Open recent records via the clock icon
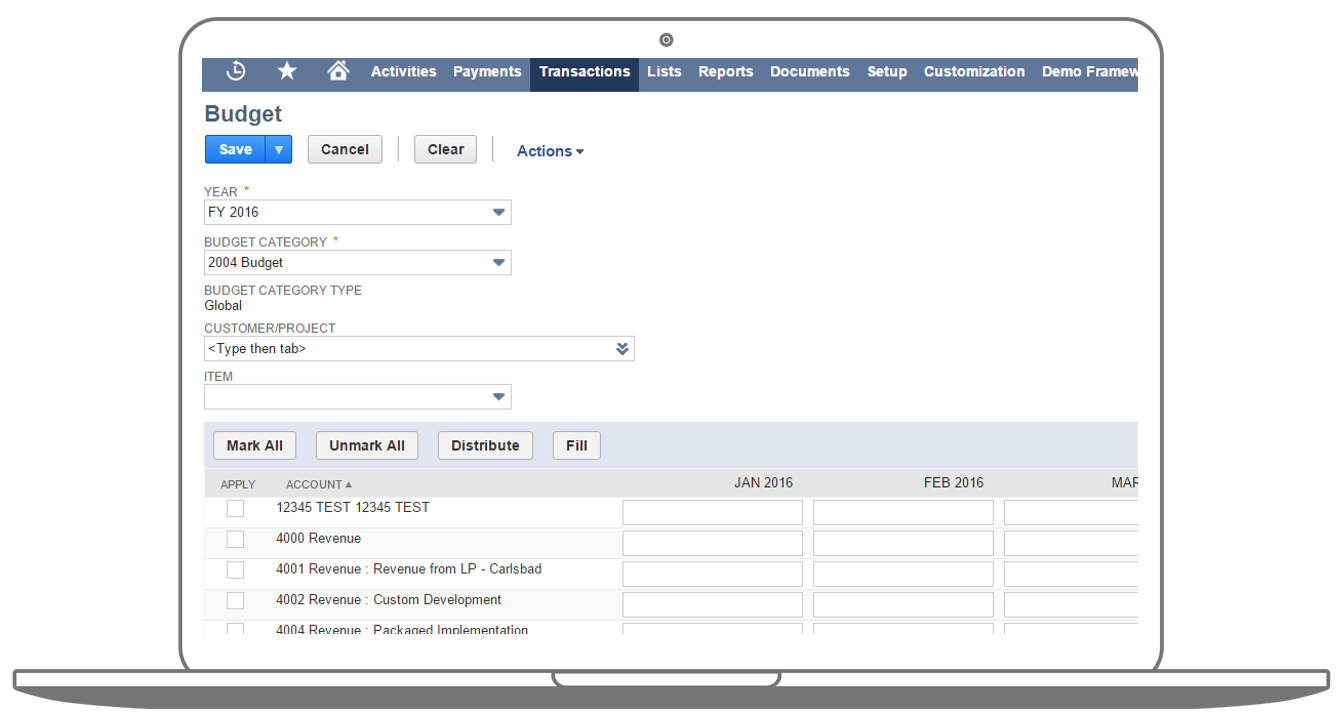This screenshot has height=721, width=1341. coord(237,71)
